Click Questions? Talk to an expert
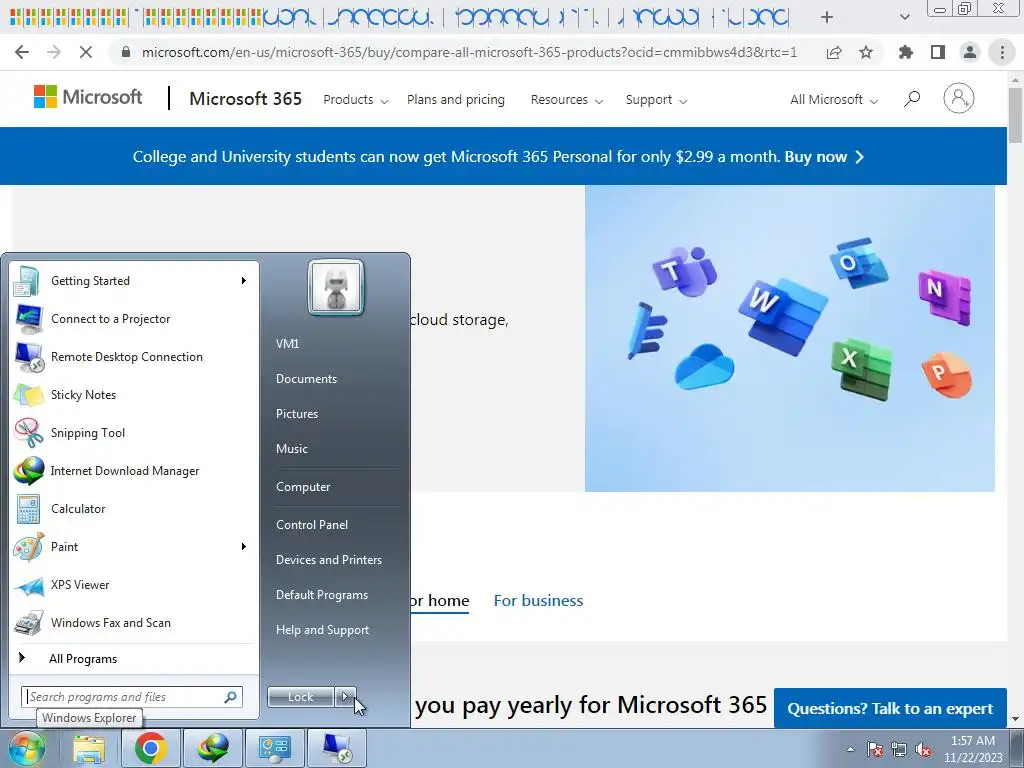 (x=890, y=709)
